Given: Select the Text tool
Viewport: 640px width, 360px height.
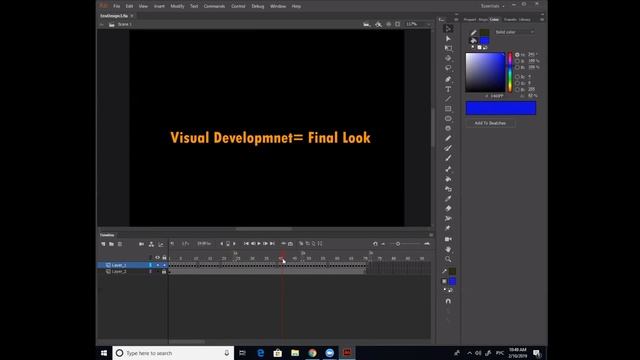Looking at the screenshot, I should pos(448,89).
